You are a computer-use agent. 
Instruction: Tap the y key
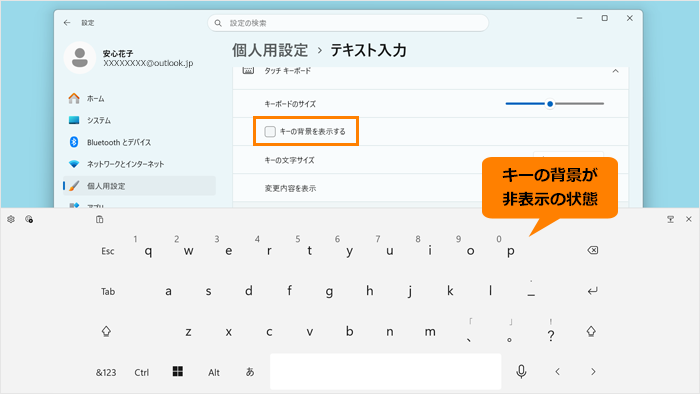(x=350, y=251)
